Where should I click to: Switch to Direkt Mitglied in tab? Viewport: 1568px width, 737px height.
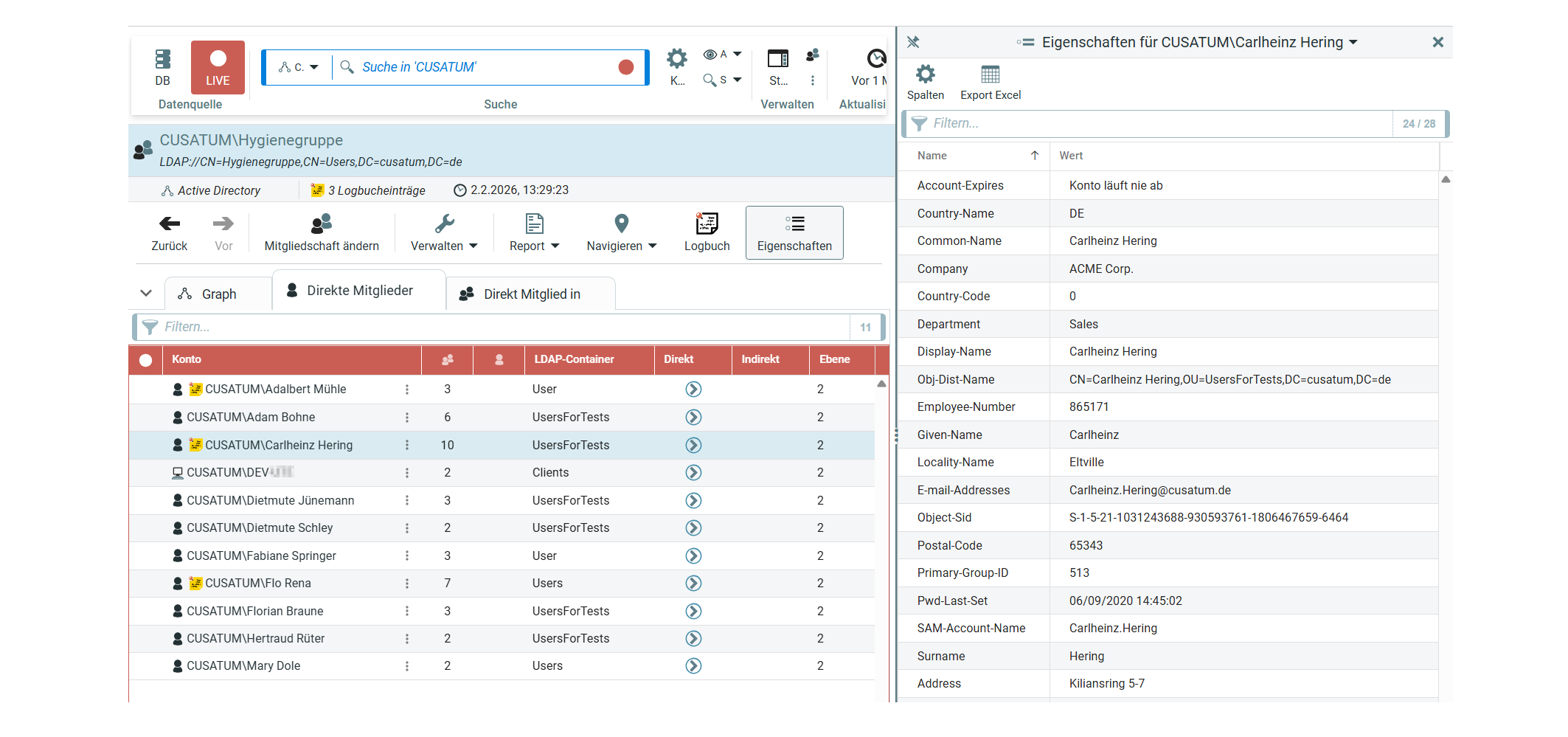(x=531, y=294)
